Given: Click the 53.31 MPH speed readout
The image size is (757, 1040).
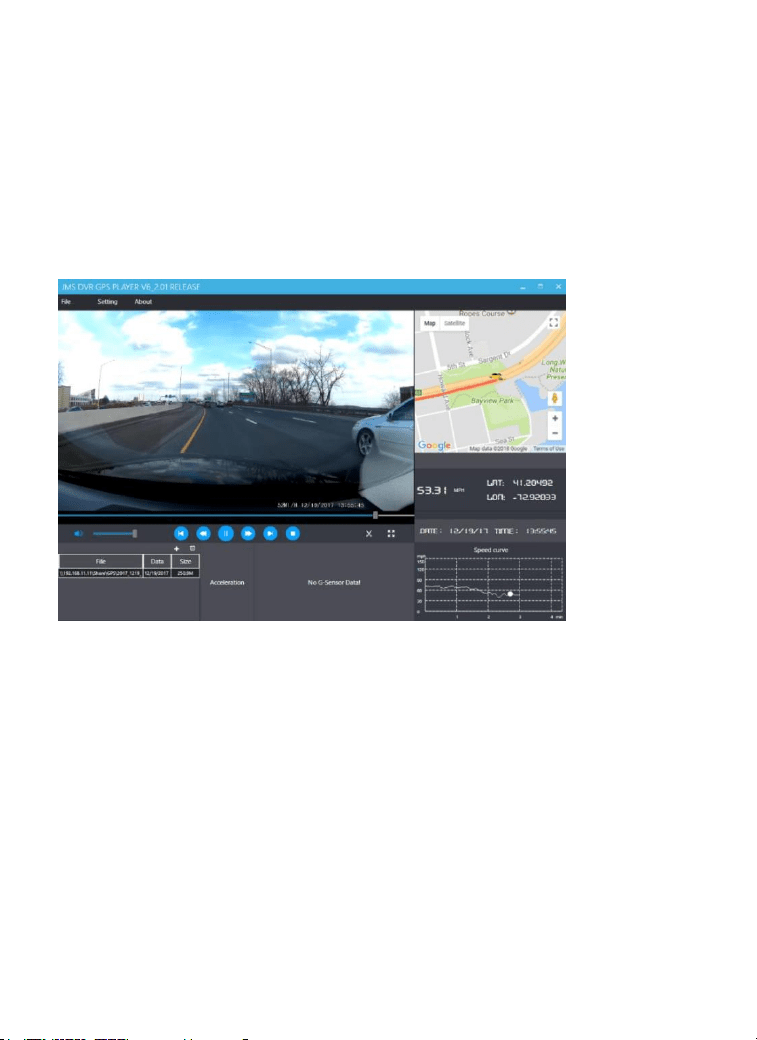Looking at the screenshot, I should 441,491.
